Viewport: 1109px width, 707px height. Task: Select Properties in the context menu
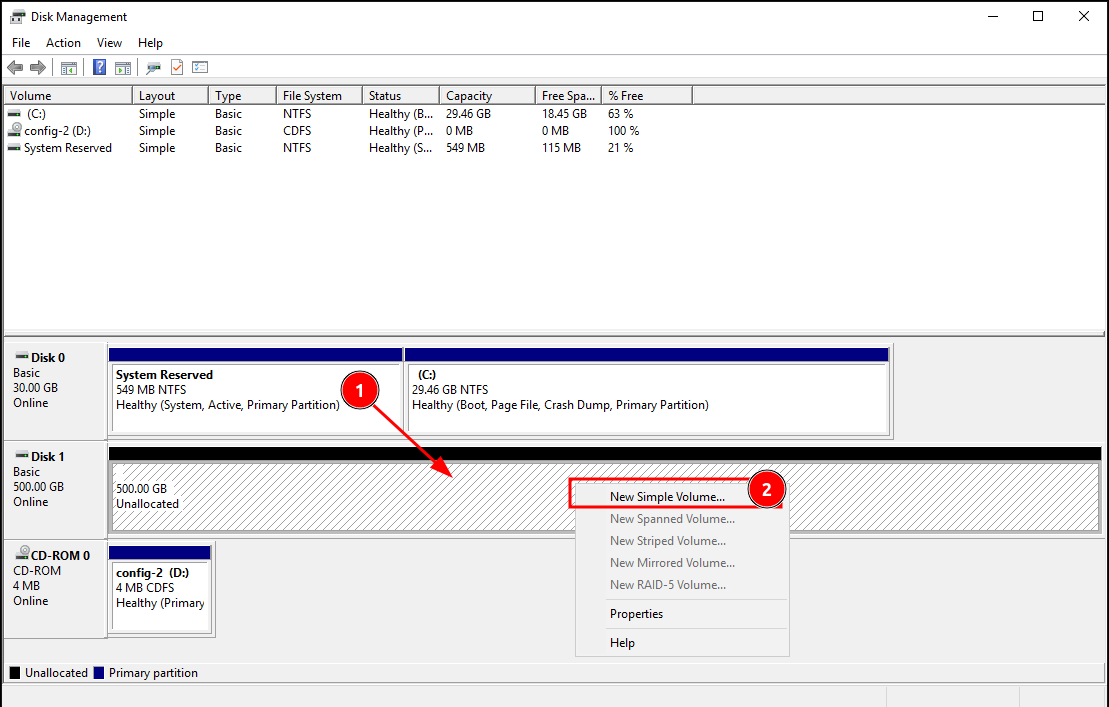[636, 614]
